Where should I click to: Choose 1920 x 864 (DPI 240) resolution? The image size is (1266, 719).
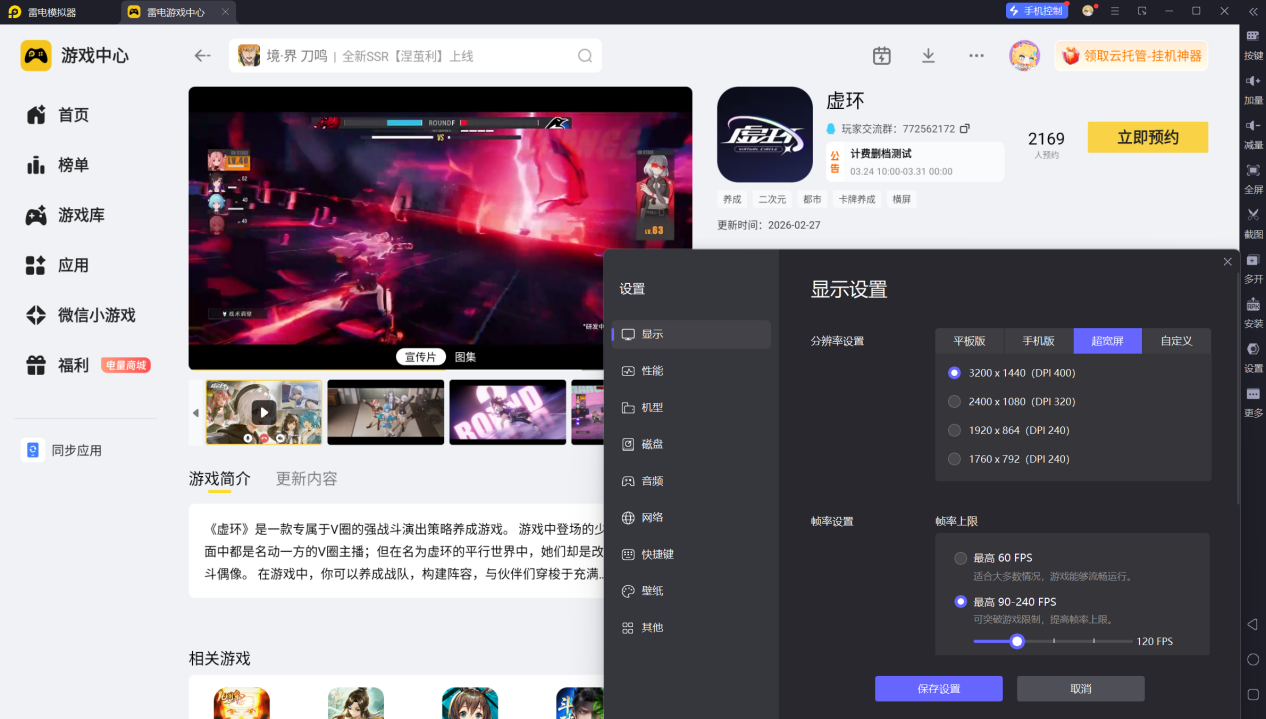tap(955, 430)
